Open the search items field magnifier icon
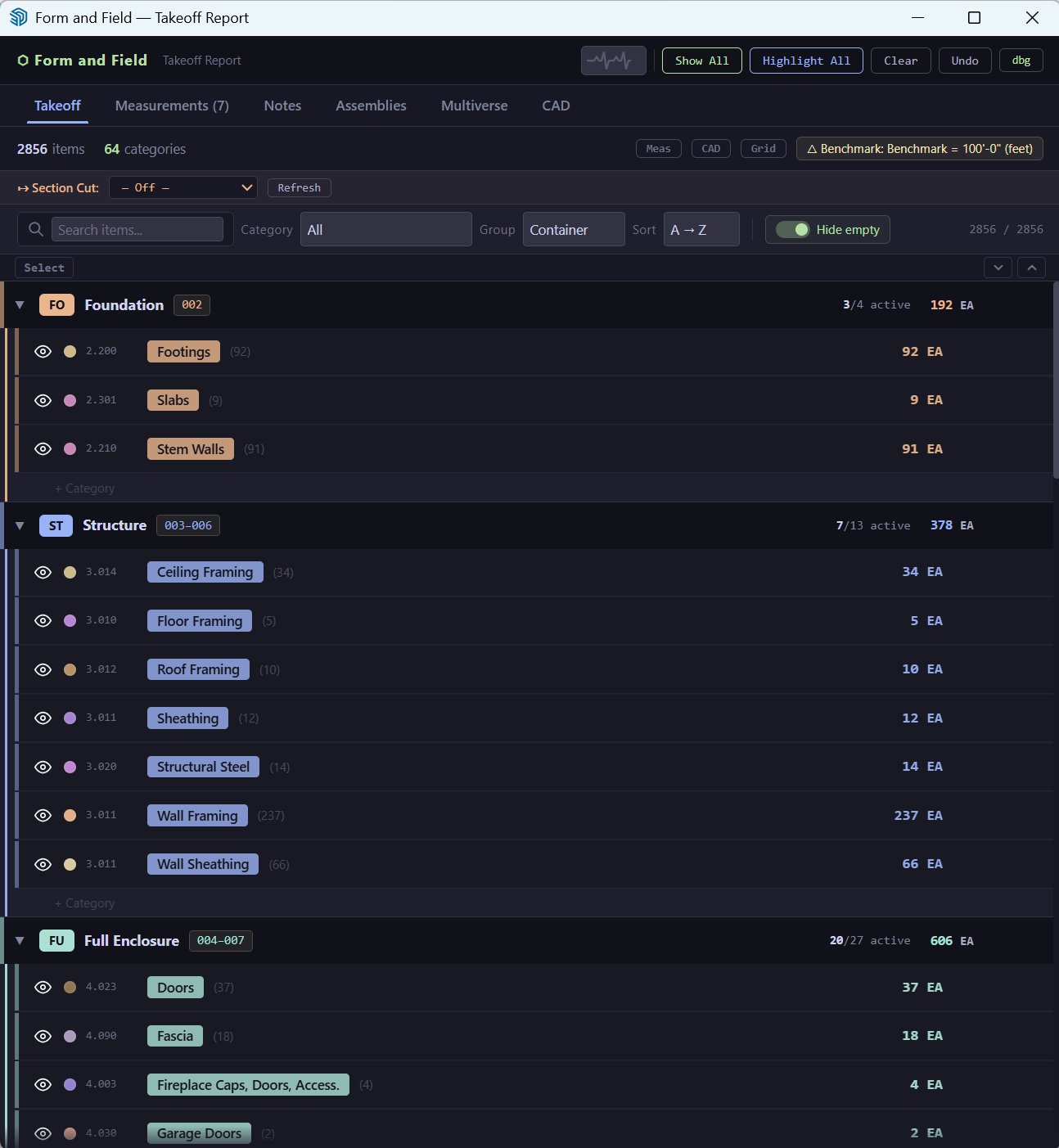This screenshot has height=1148, width=1059. click(35, 229)
